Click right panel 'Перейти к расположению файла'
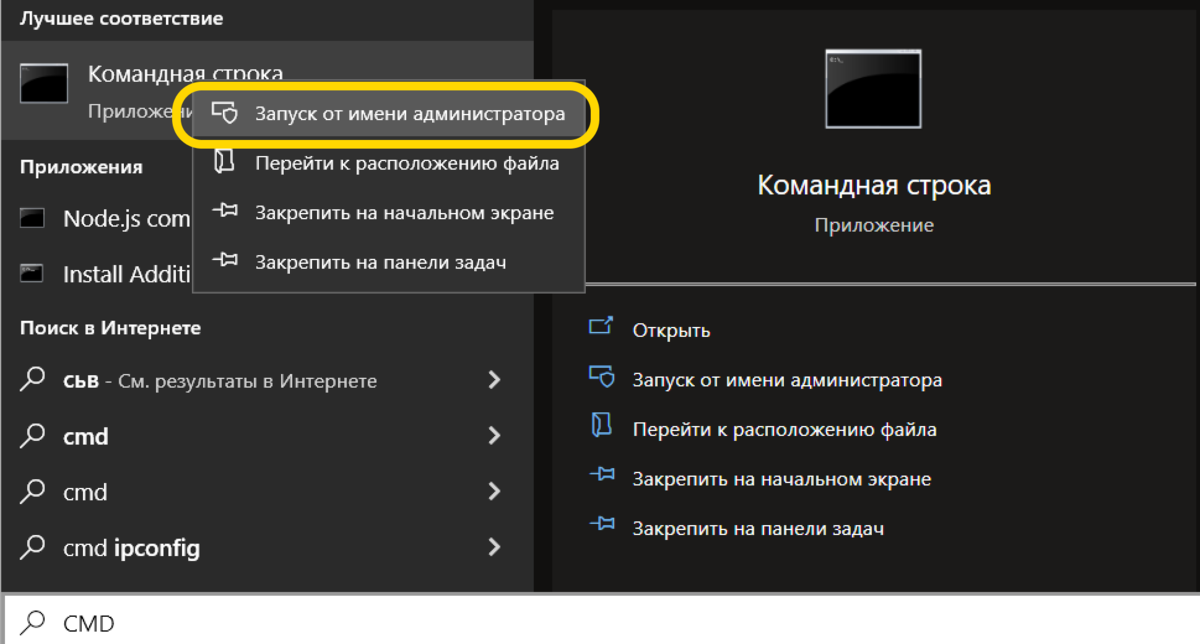The width and height of the screenshot is (1200, 644). (785, 430)
